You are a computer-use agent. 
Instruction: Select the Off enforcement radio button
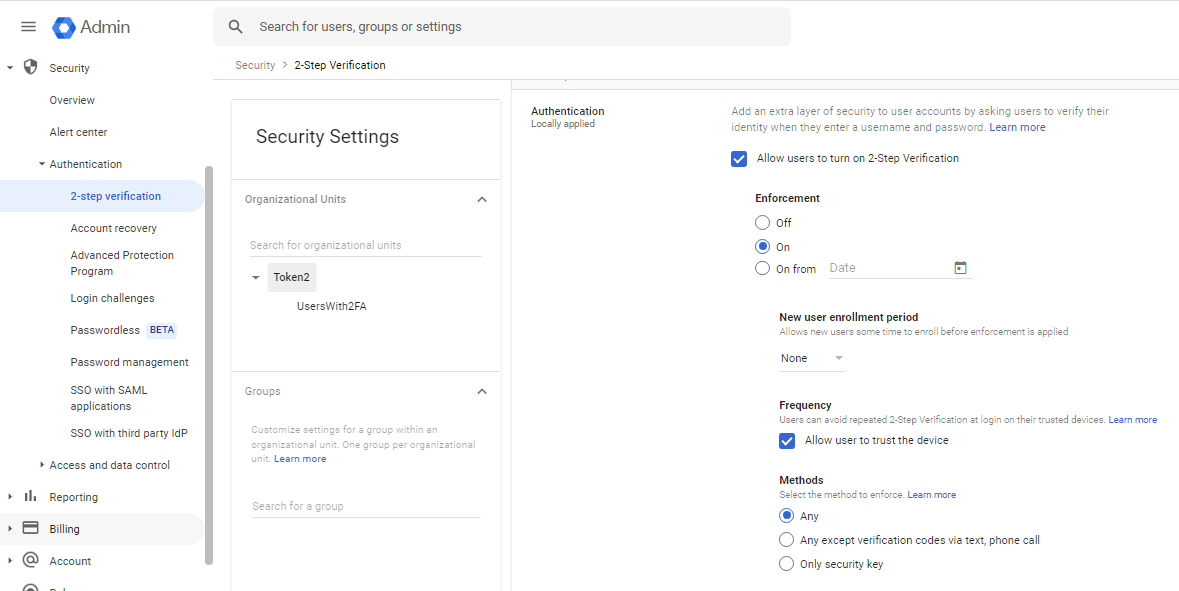763,223
